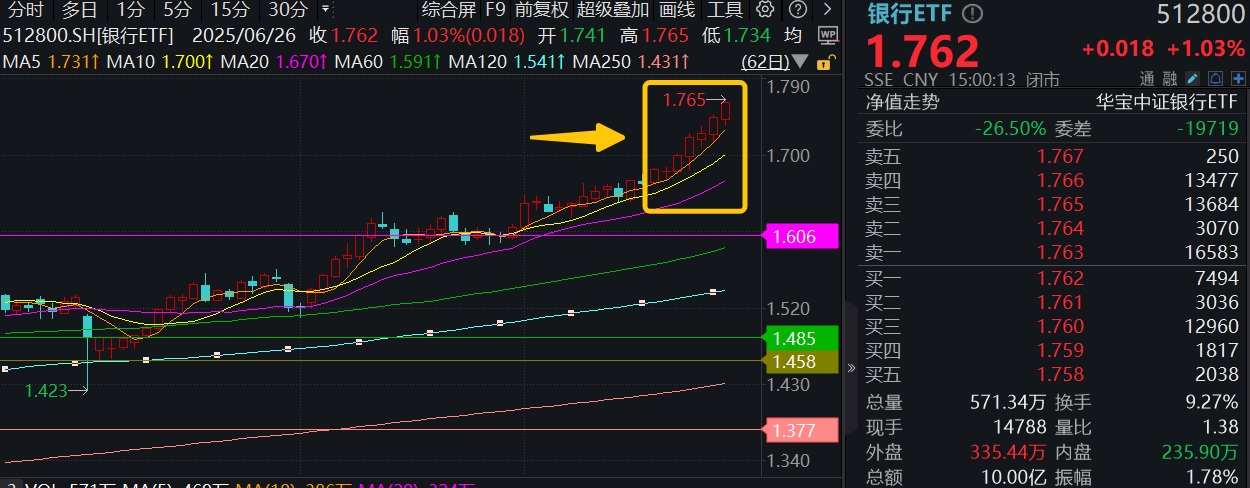Click the pencil note icon
Screen dimensions: 1250x488
[x=1192, y=78]
